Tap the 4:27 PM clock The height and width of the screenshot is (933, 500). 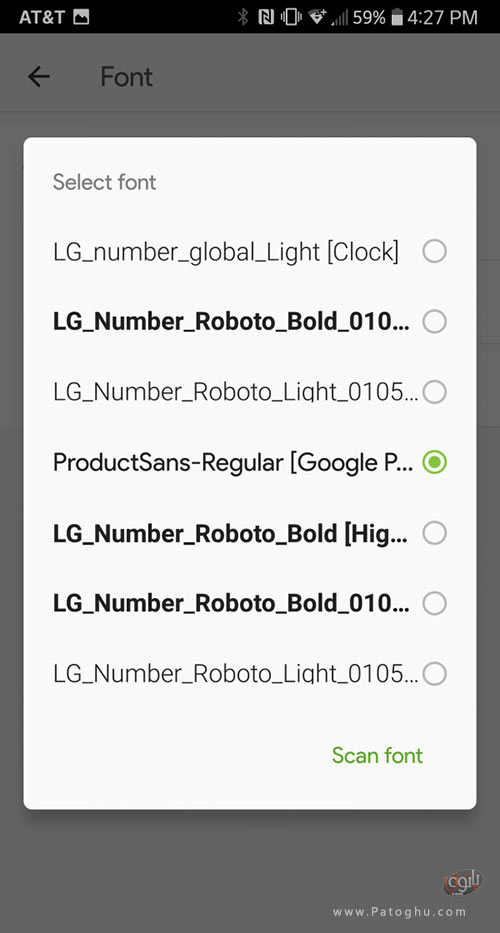[443, 17]
